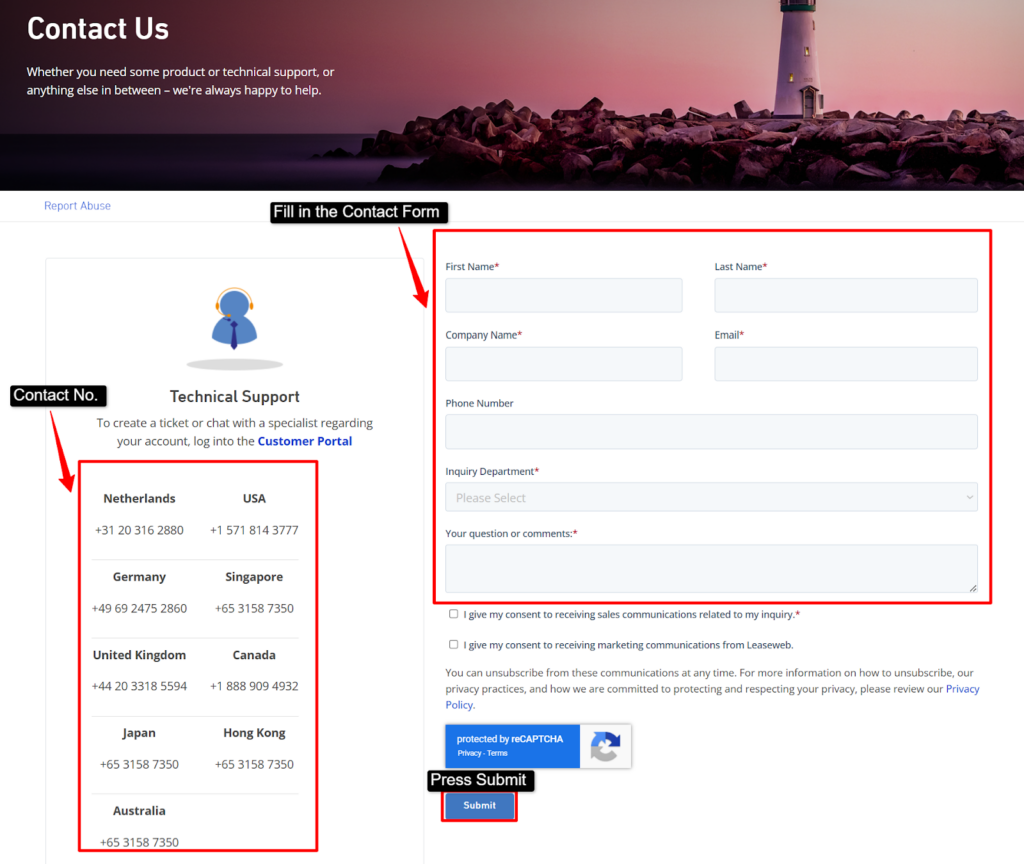This screenshot has height=864, width=1024.
Task: Select Germany number +49 69 2475 2860
Action: tap(139, 609)
